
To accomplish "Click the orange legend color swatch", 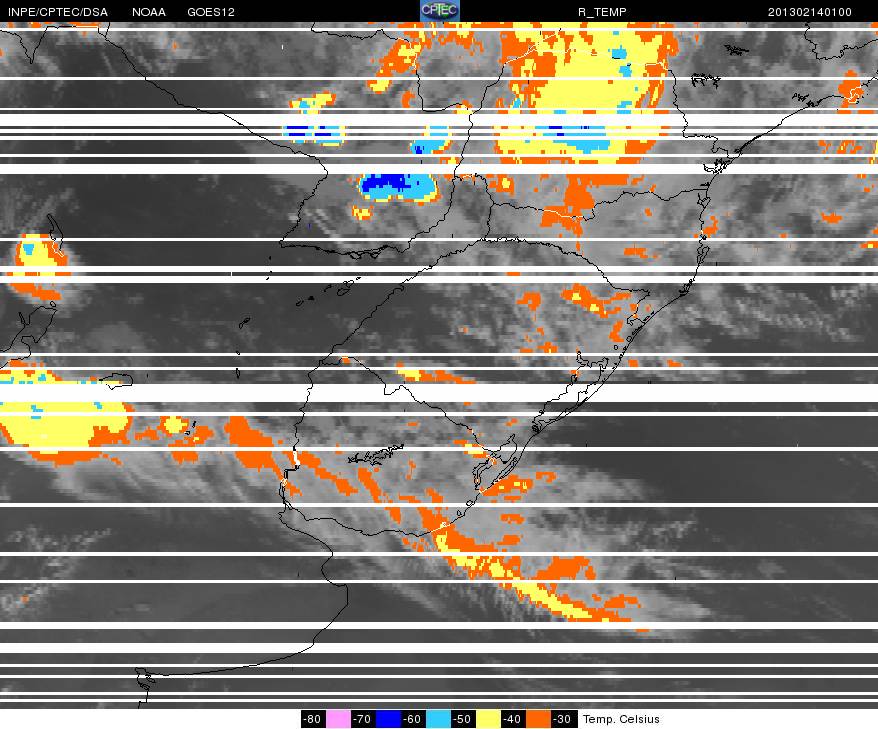I will [x=538, y=719].
